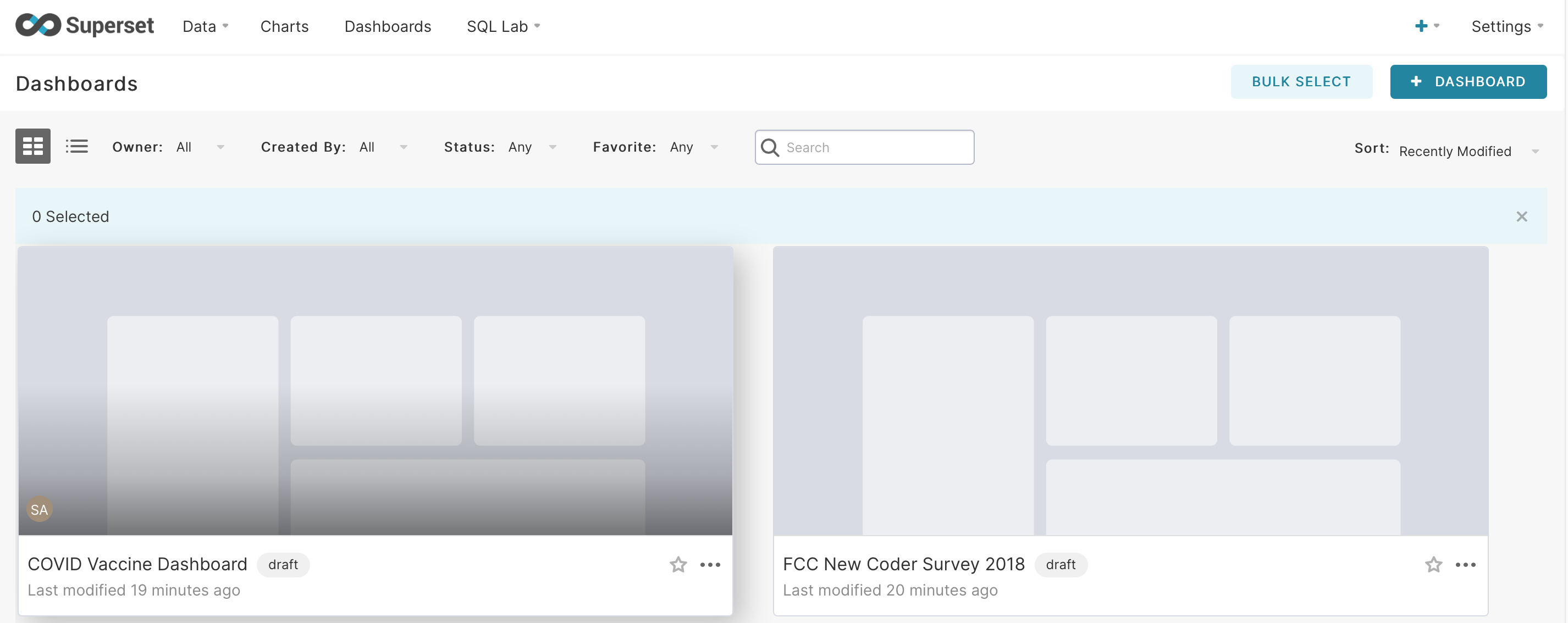Screen dimensions: 1568x623
Task: Star the FCC New Coder Survey 2018
Action: click(x=1433, y=565)
